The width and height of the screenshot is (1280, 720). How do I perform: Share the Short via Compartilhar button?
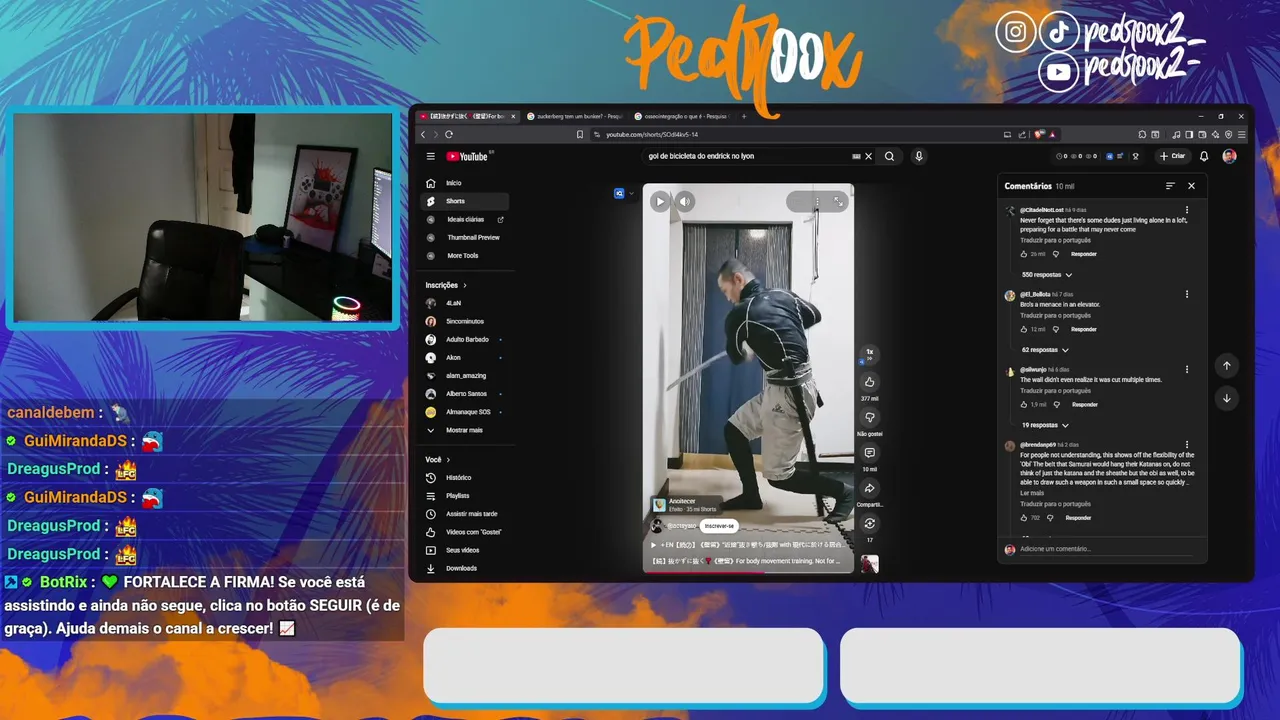coord(869,489)
